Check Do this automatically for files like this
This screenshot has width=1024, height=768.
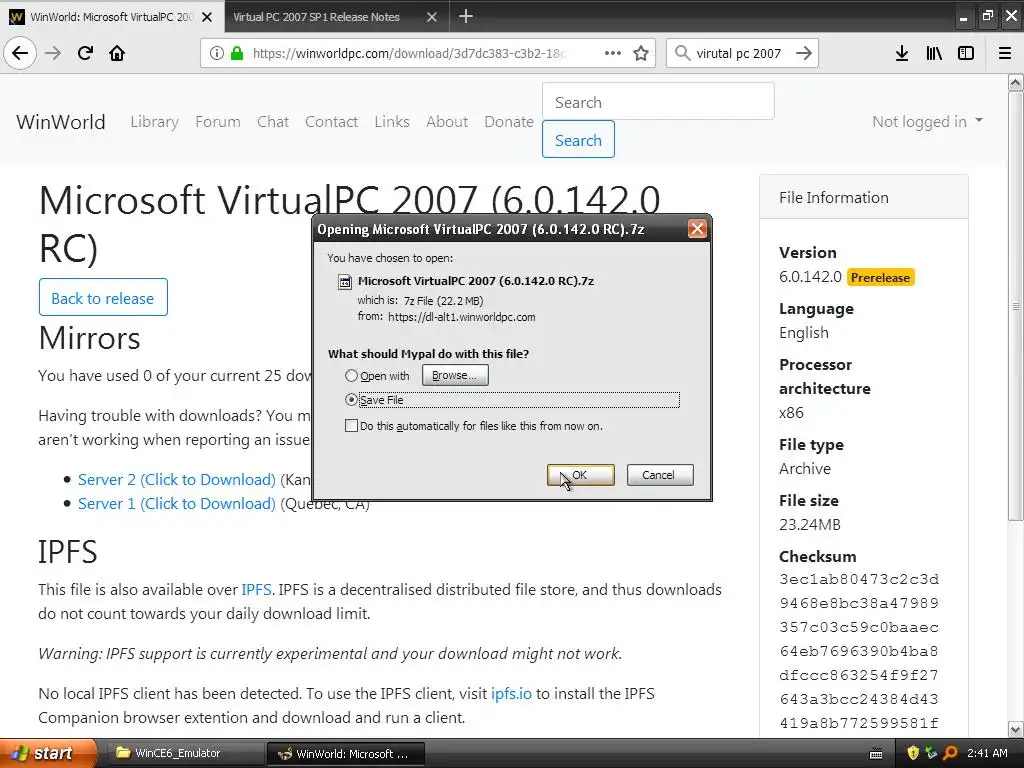tap(351, 426)
